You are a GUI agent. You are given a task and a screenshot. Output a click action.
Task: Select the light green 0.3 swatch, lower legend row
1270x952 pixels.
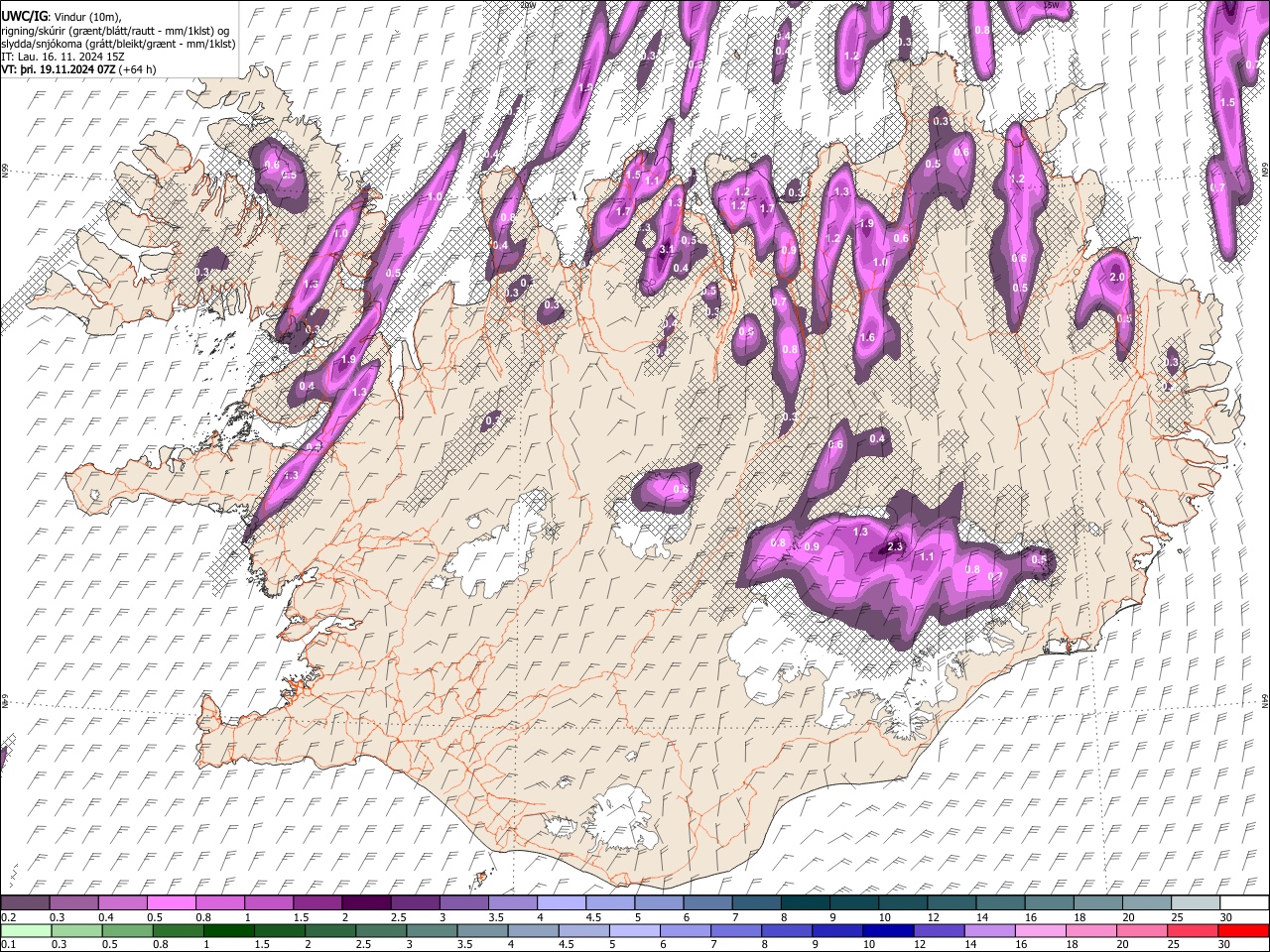pyautogui.click(x=76, y=930)
